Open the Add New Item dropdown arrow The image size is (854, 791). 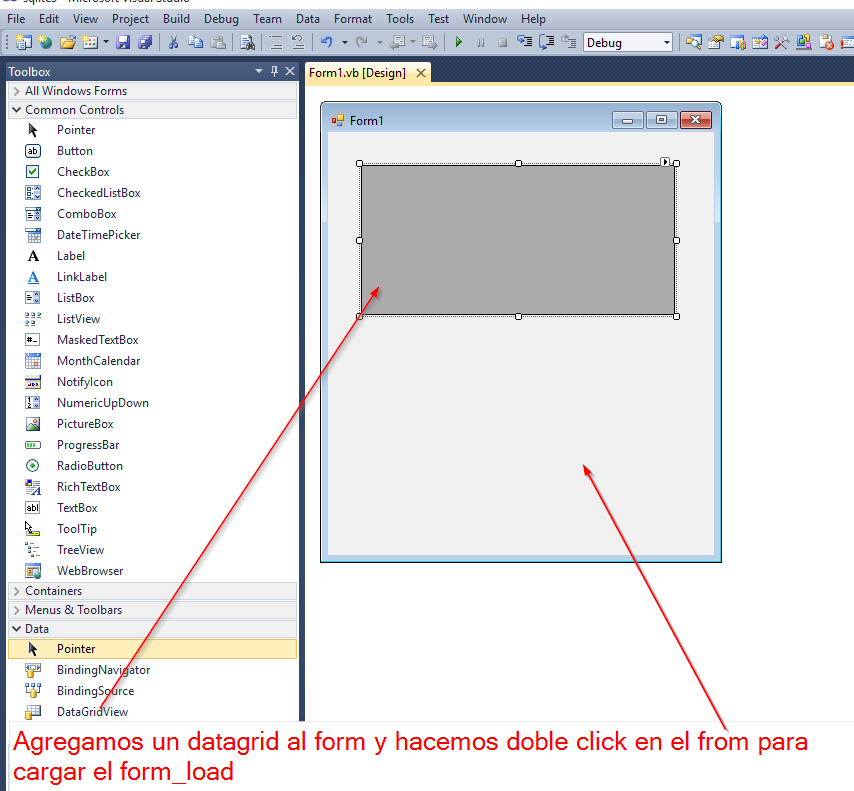coord(106,42)
